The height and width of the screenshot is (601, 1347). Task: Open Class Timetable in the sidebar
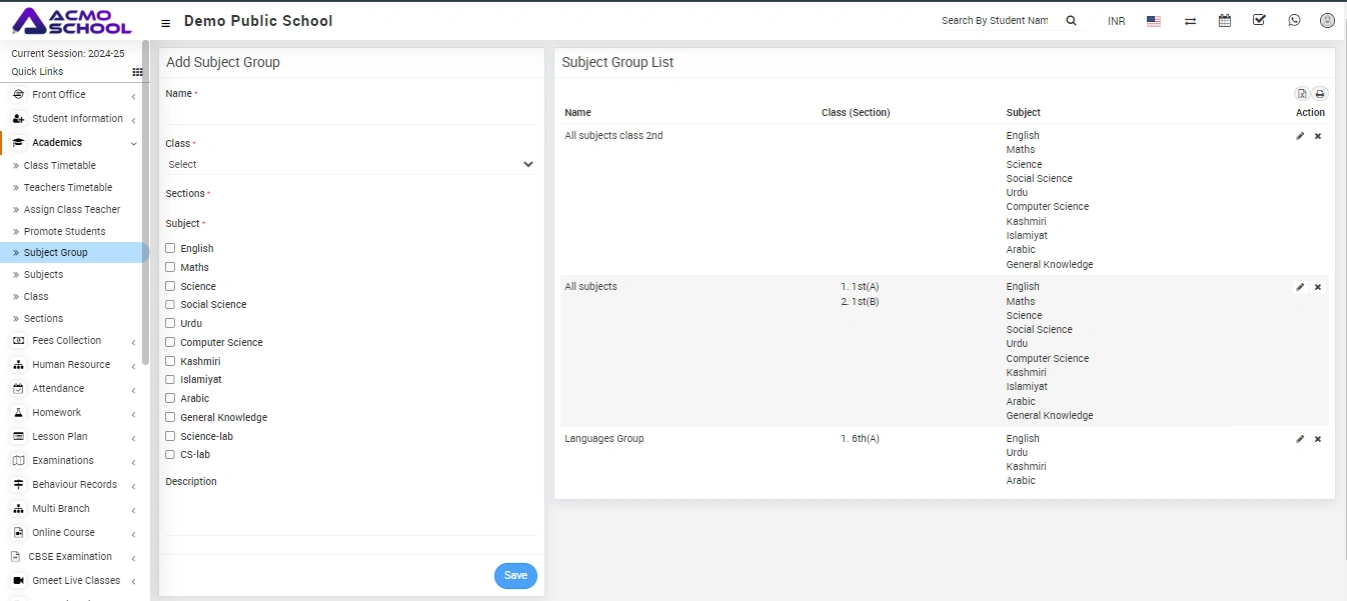pyautogui.click(x=60, y=166)
